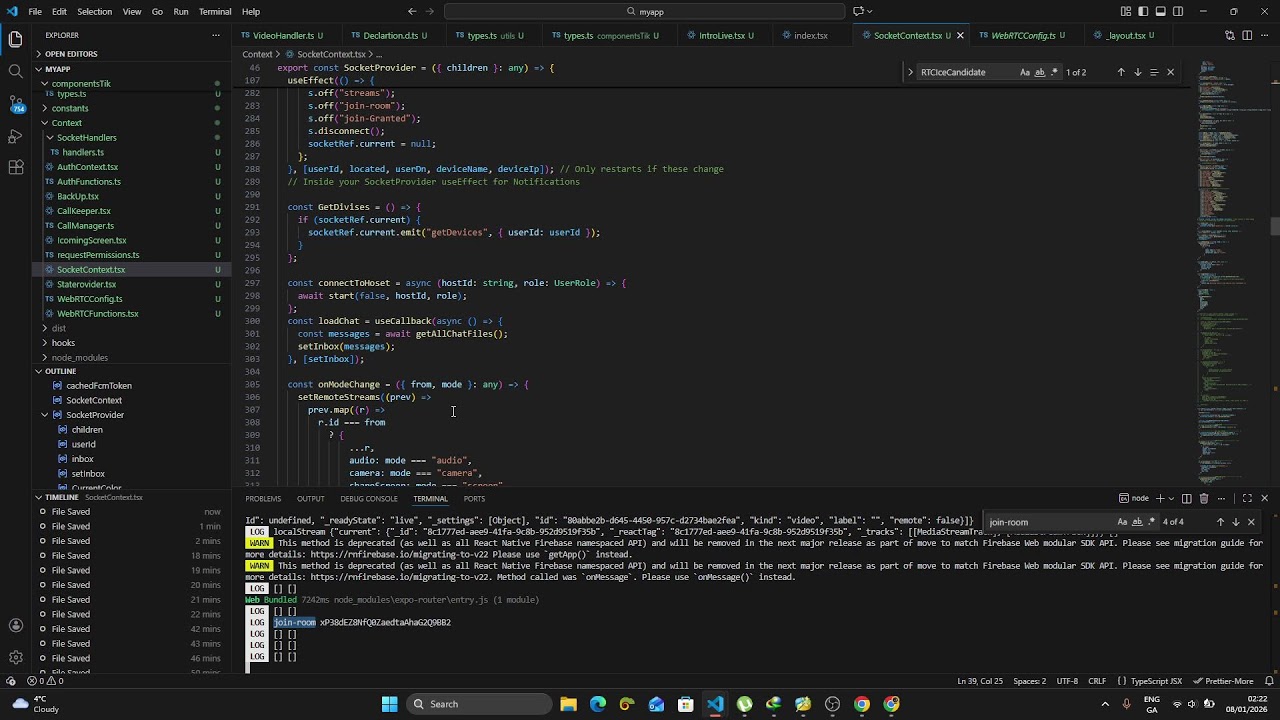Open the Source Control view icon
The height and width of the screenshot is (720, 1280).
click(x=15, y=103)
